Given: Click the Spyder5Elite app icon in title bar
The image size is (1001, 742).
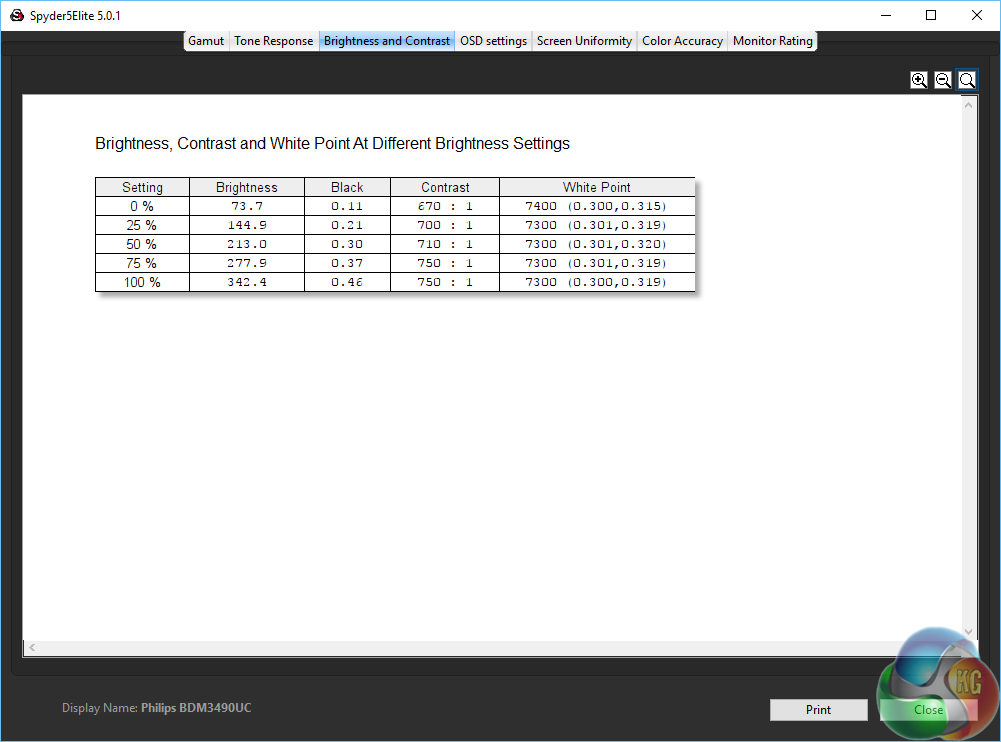Looking at the screenshot, I should tap(17, 15).
